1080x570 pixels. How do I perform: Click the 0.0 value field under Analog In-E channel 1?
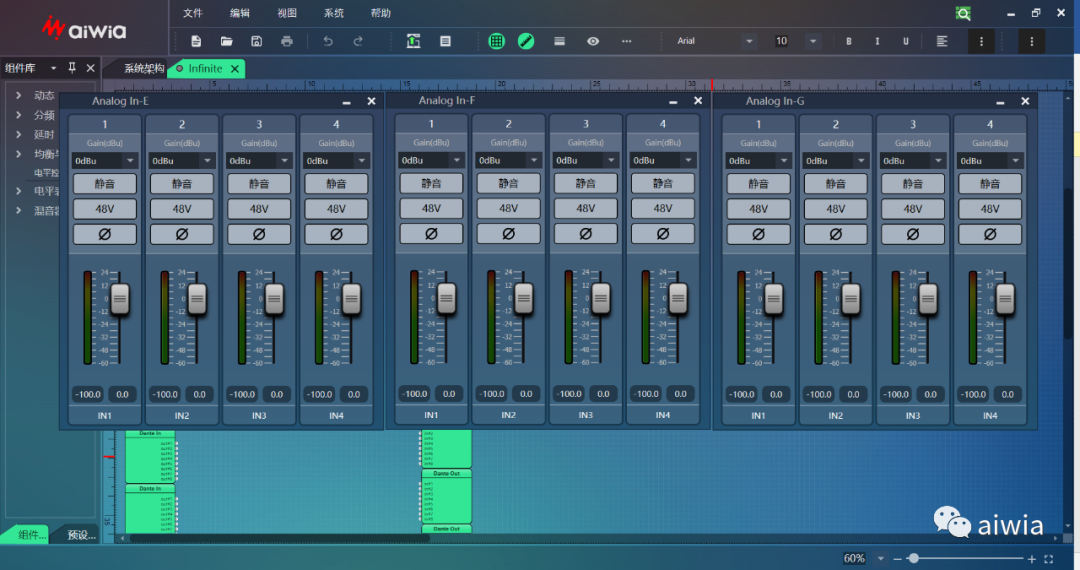click(x=122, y=394)
